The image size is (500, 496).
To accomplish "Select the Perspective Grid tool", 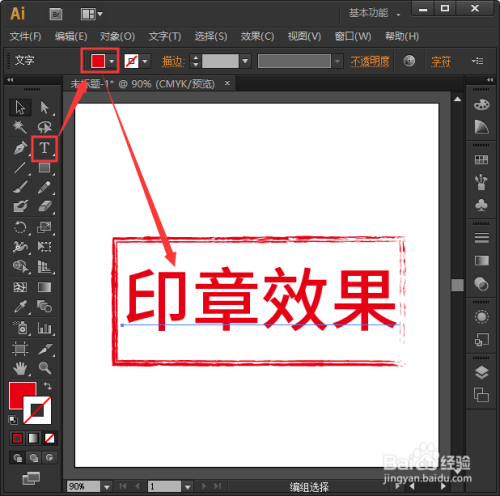I will (x=44, y=266).
